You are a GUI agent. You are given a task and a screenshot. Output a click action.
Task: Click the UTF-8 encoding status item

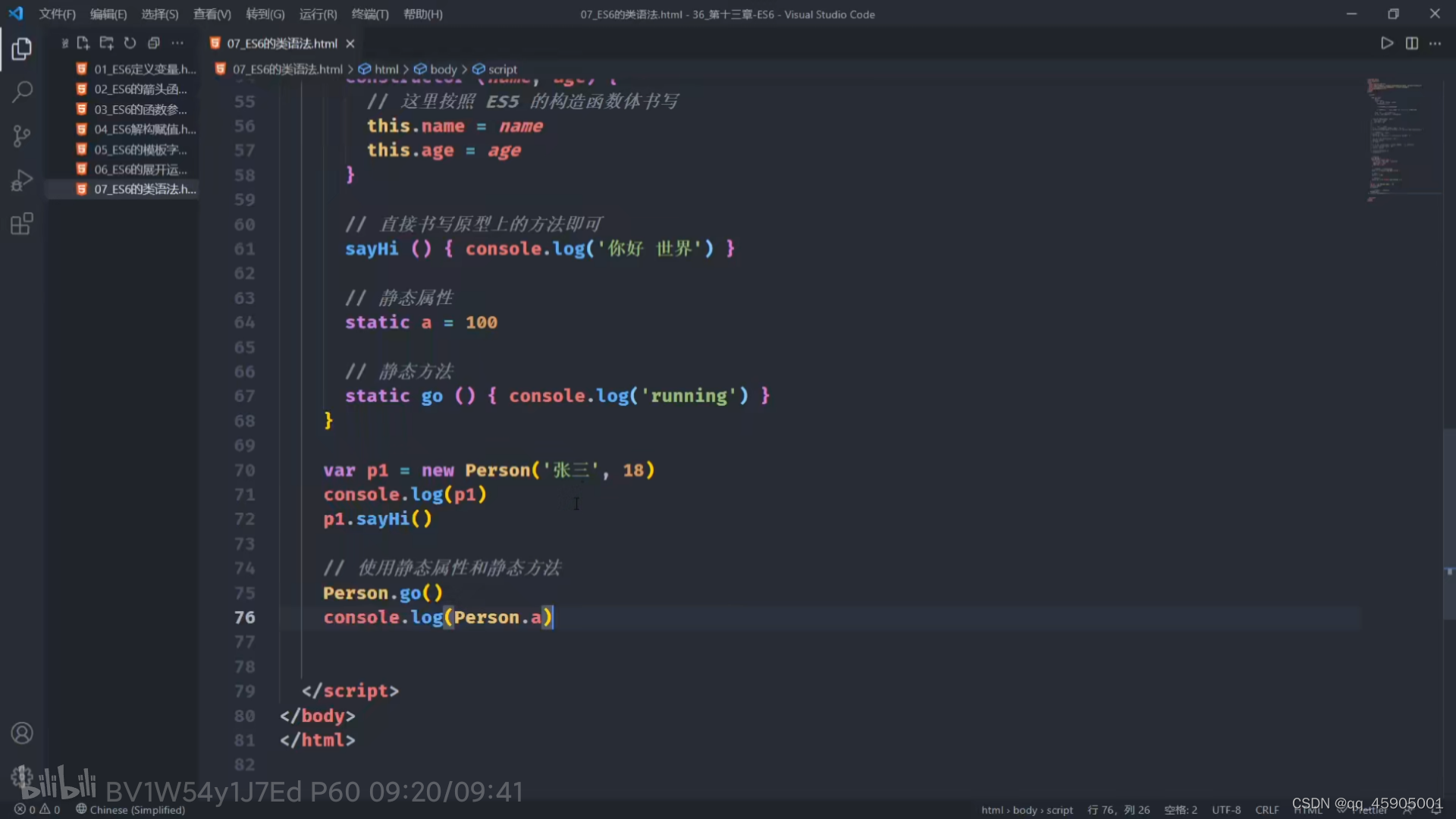tap(1225, 810)
